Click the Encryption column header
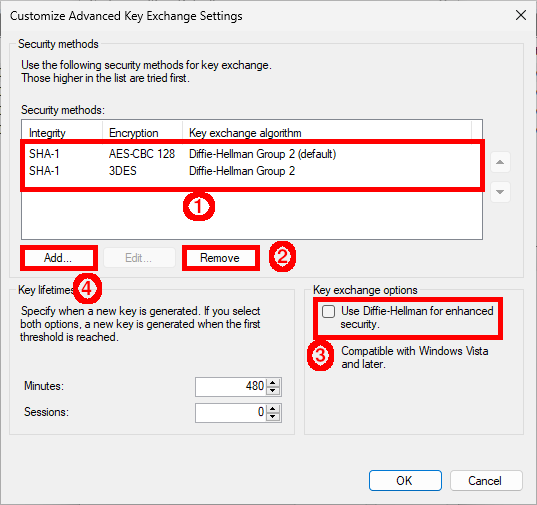 pos(142,133)
